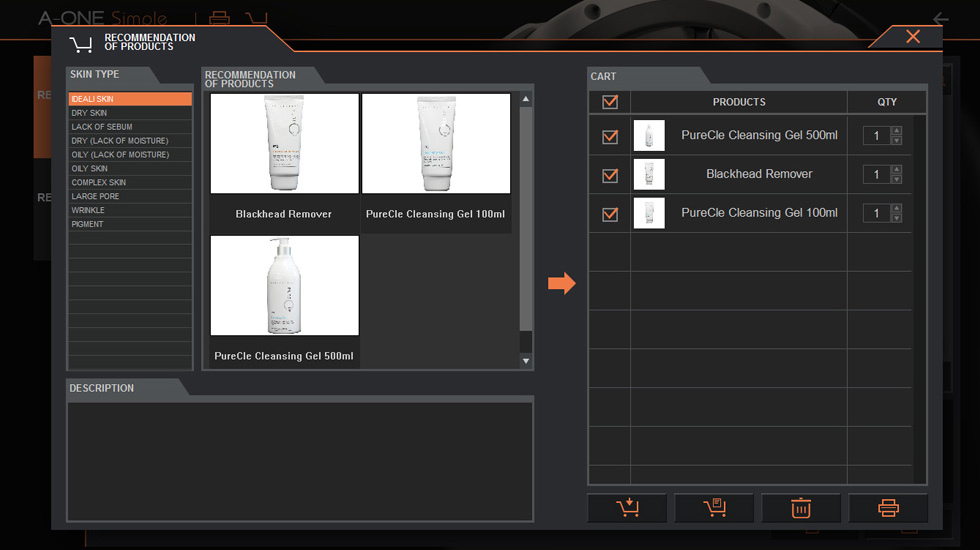
Task: Decrease quantity of PureCle Cleansing Gel 100ml
Action: 896,218
